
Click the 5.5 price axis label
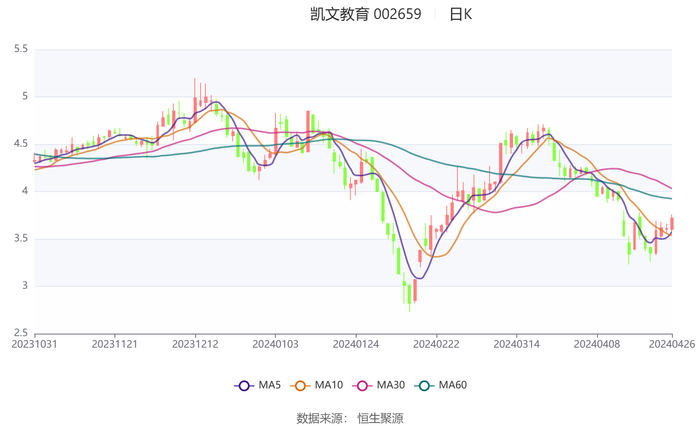(x=20, y=49)
